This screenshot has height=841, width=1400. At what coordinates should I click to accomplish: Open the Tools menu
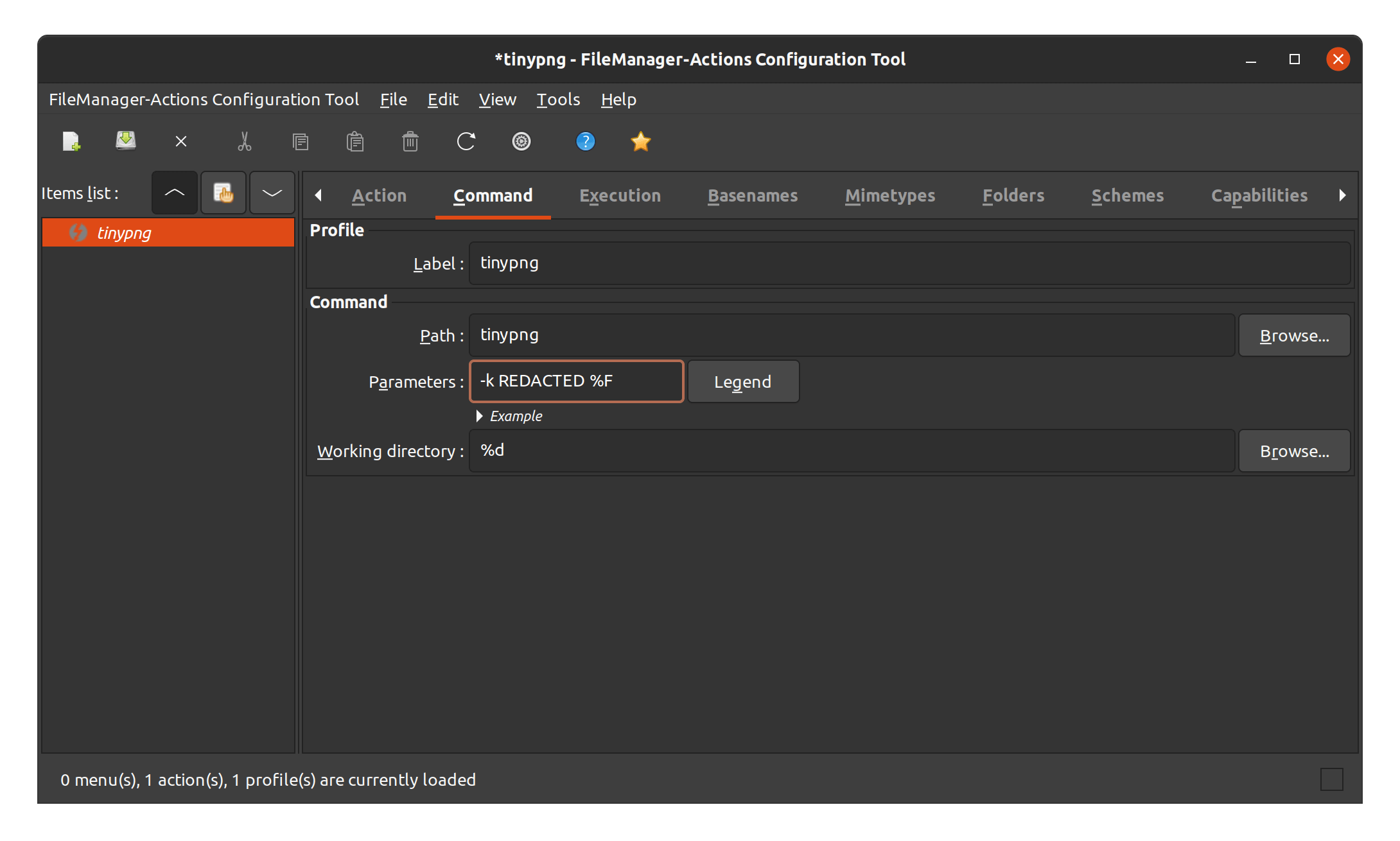point(557,100)
